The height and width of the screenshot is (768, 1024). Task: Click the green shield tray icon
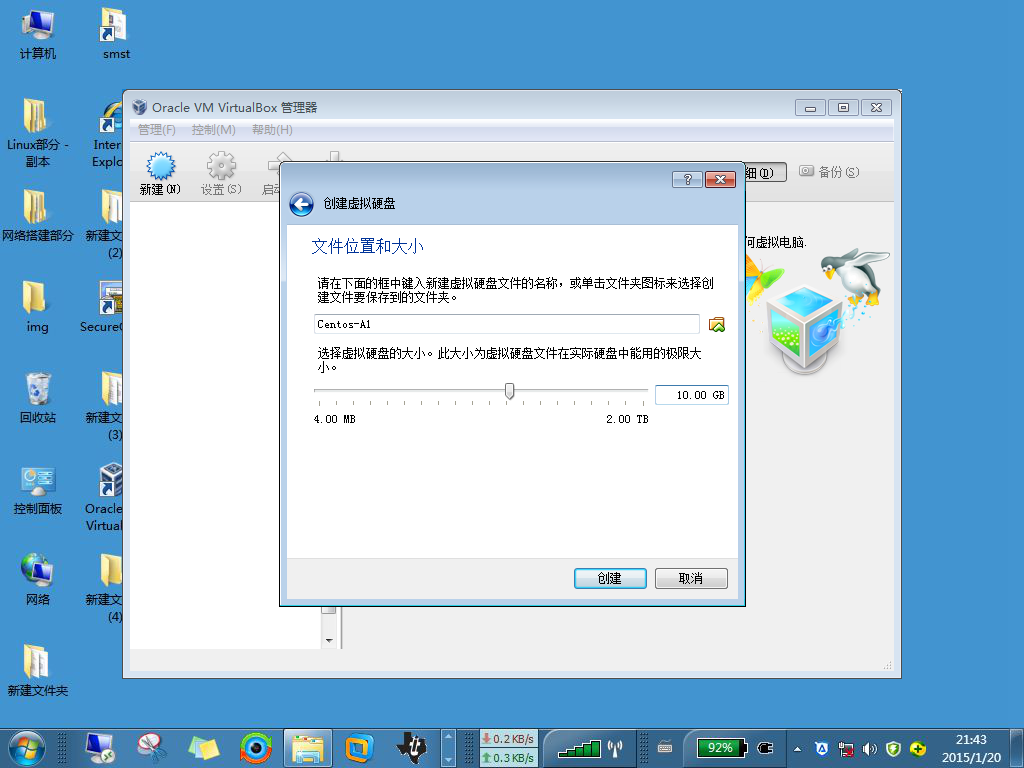coord(893,749)
